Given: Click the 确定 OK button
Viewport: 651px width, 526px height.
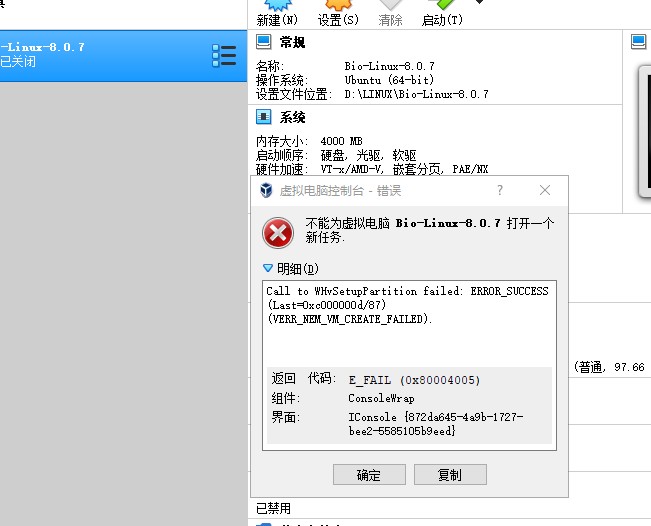Looking at the screenshot, I should coord(369,475).
